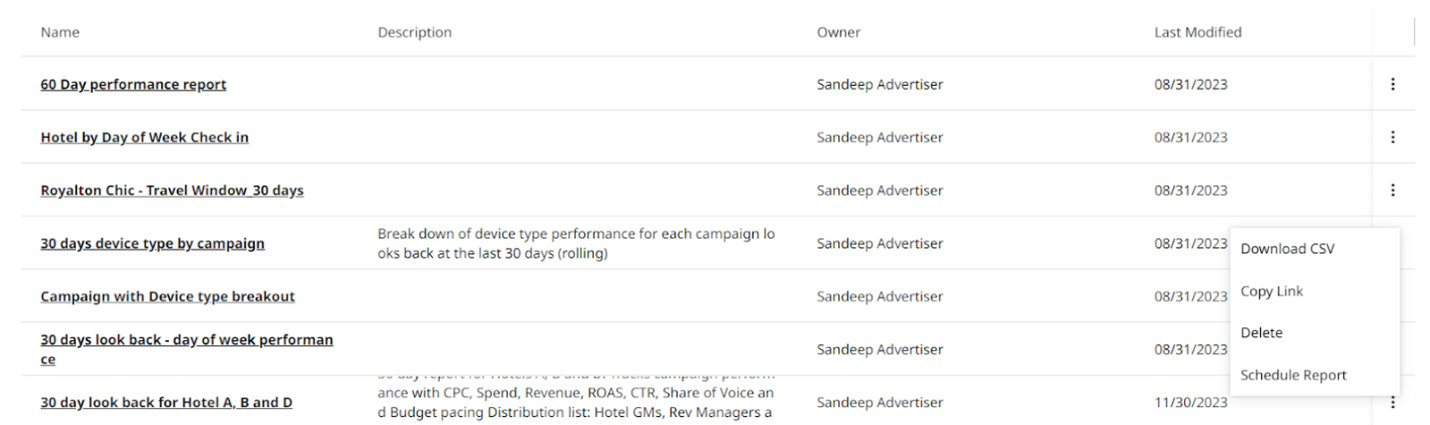This screenshot has width=1430, height=425.
Task: Open Hotel by Day of Week Check in report
Action: pyautogui.click(x=144, y=138)
